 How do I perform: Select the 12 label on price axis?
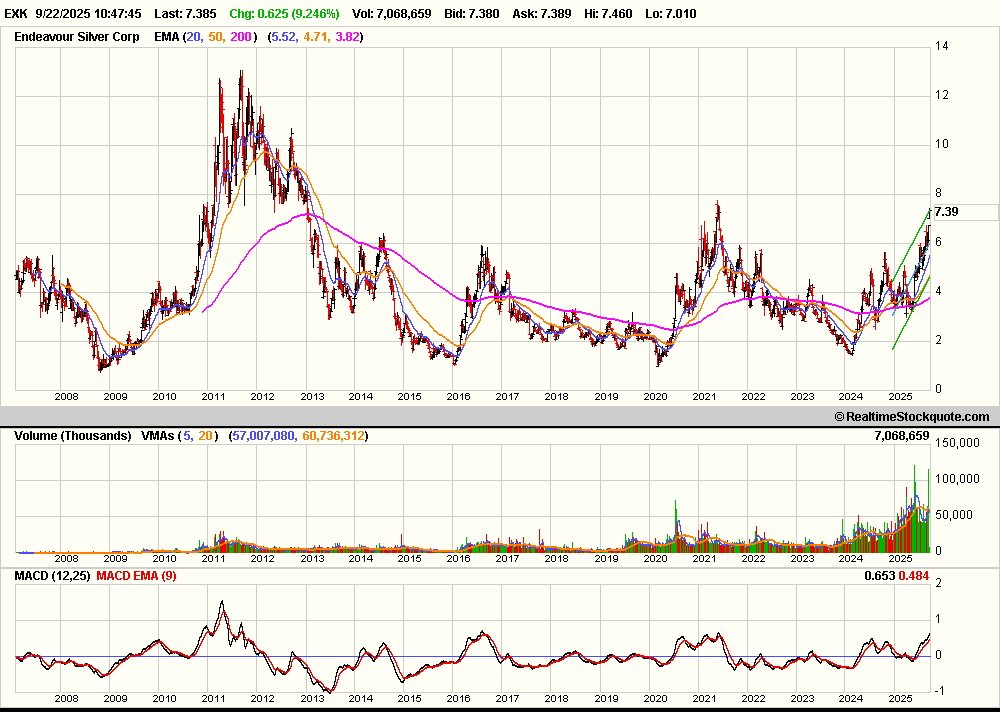(941, 95)
